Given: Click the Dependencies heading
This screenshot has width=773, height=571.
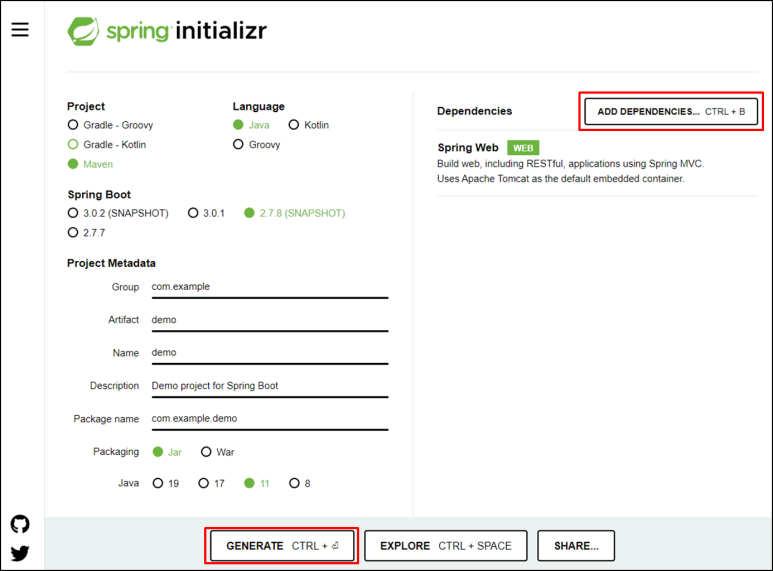Looking at the screenshot, I should coord(474,111).
